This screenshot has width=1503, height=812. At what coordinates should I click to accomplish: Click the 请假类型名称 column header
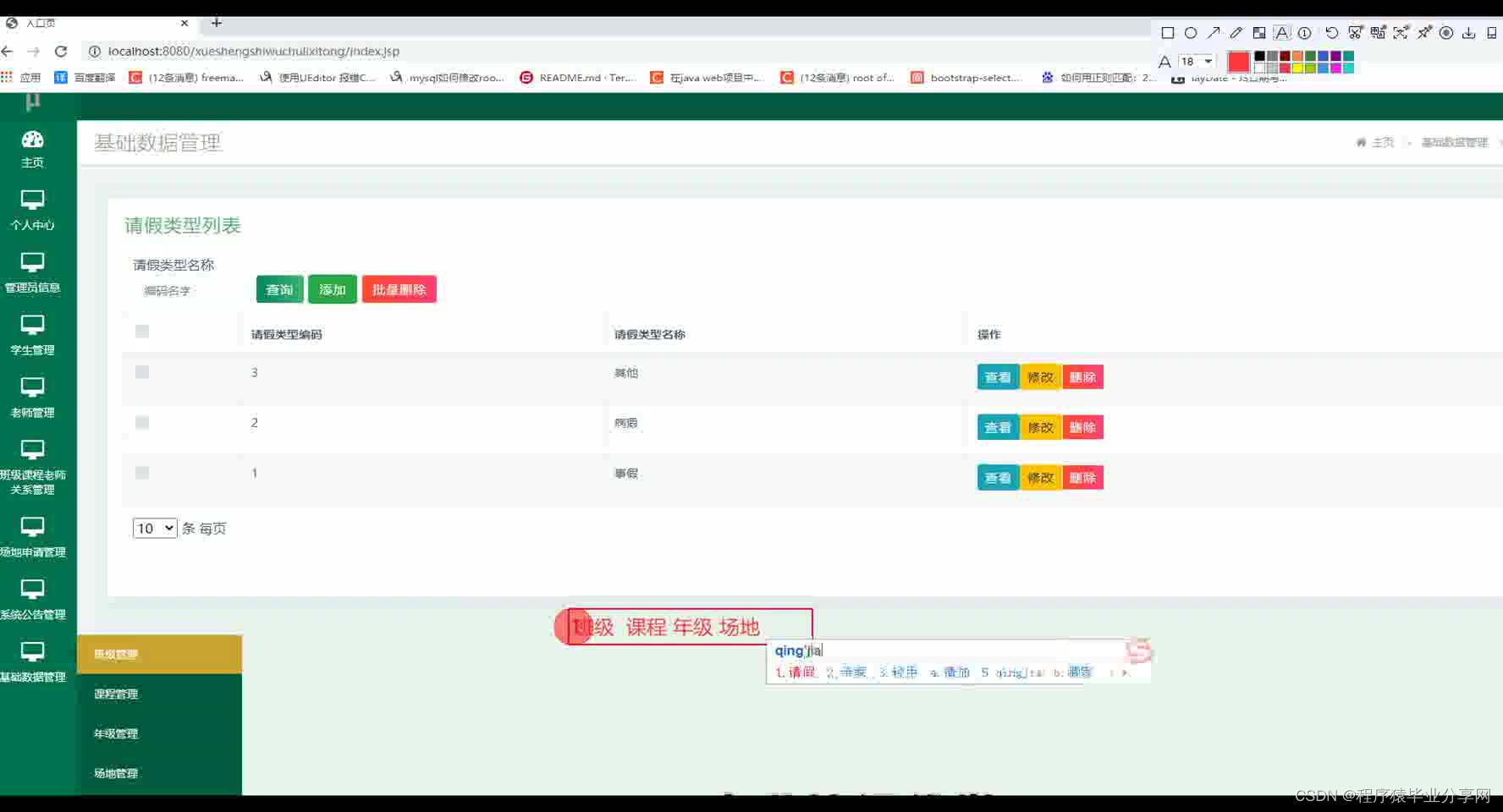click(650, 334)
